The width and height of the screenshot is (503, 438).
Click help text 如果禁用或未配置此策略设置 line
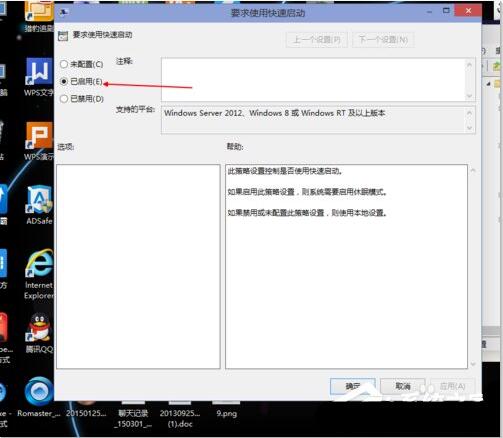tap(307, 213)
